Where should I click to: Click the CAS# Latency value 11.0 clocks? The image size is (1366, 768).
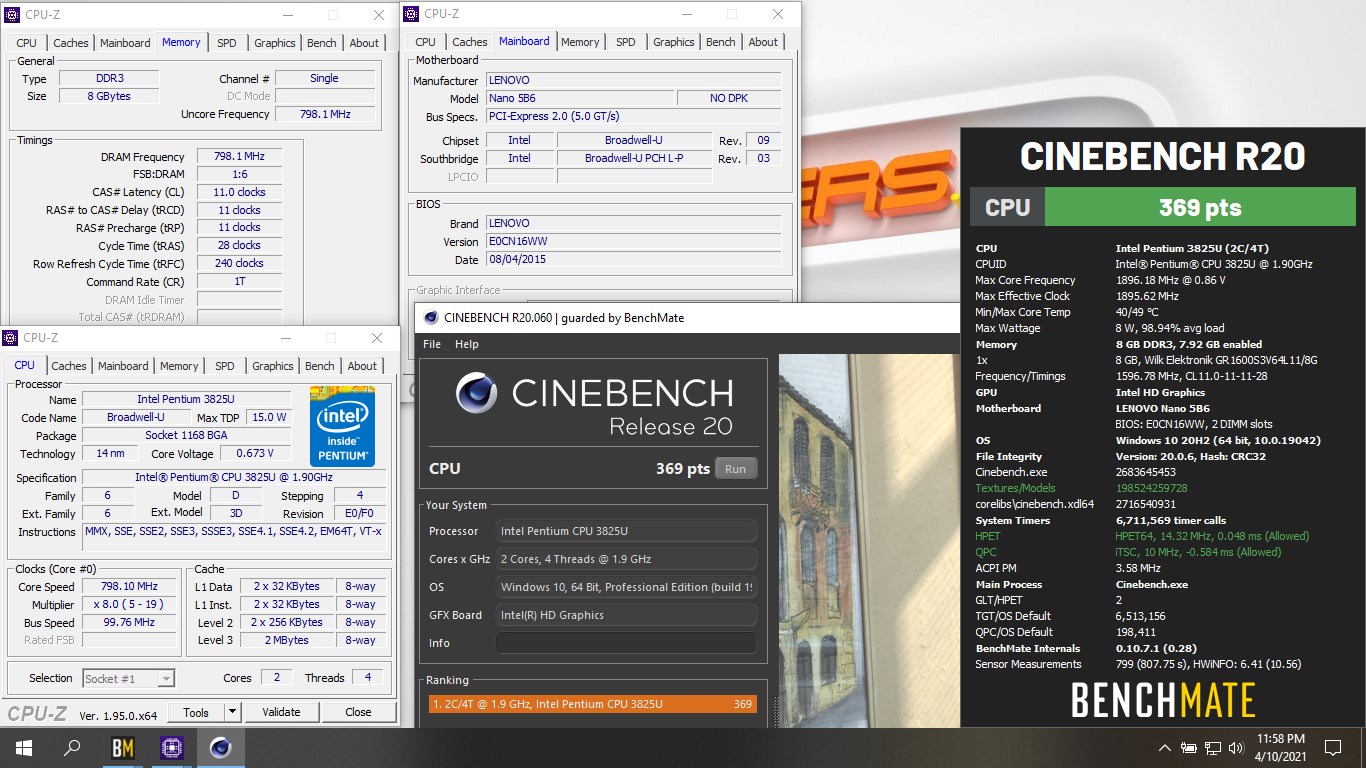(x=239, y=192)
